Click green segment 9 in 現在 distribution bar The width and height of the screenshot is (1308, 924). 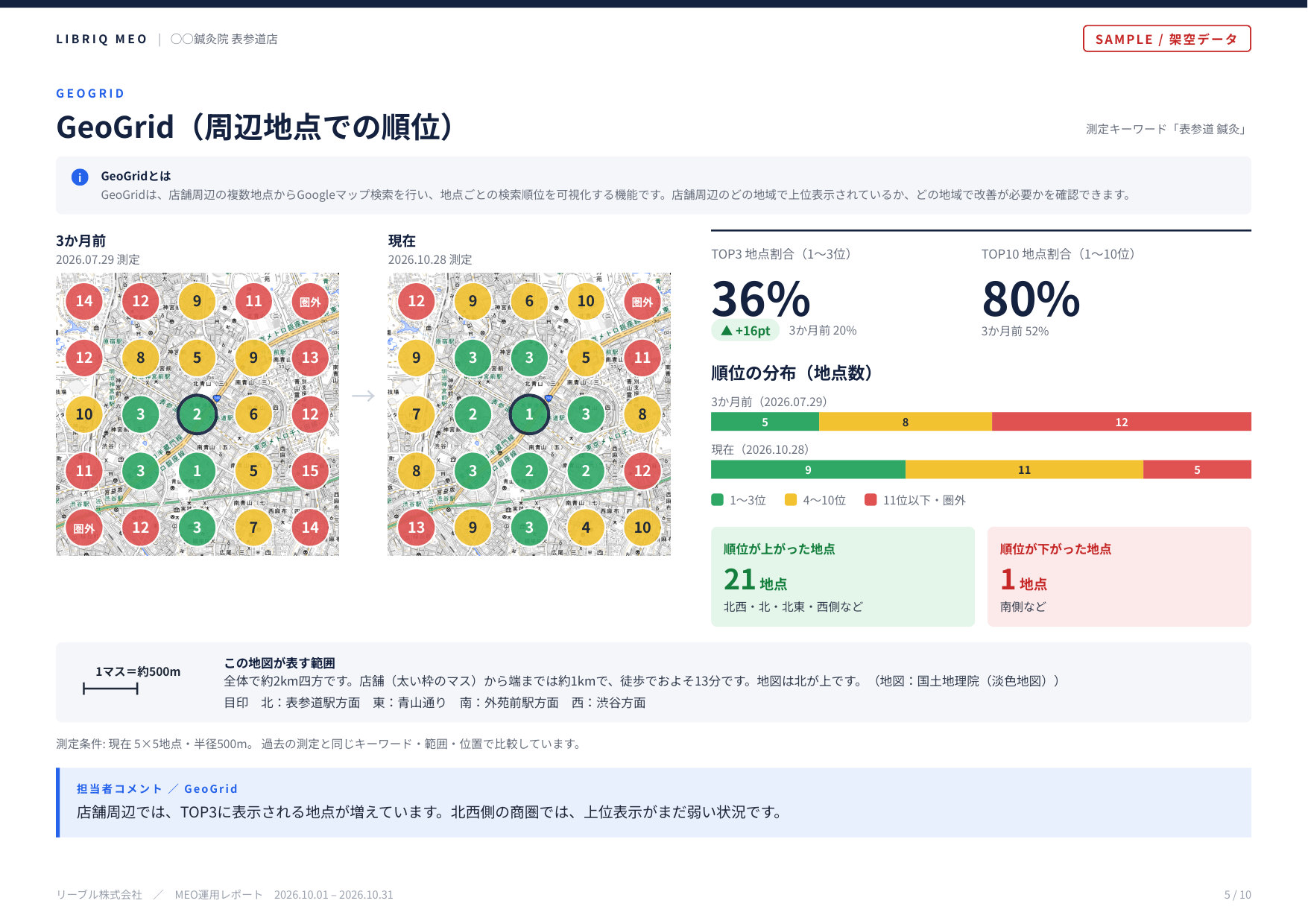pos(808,469)
